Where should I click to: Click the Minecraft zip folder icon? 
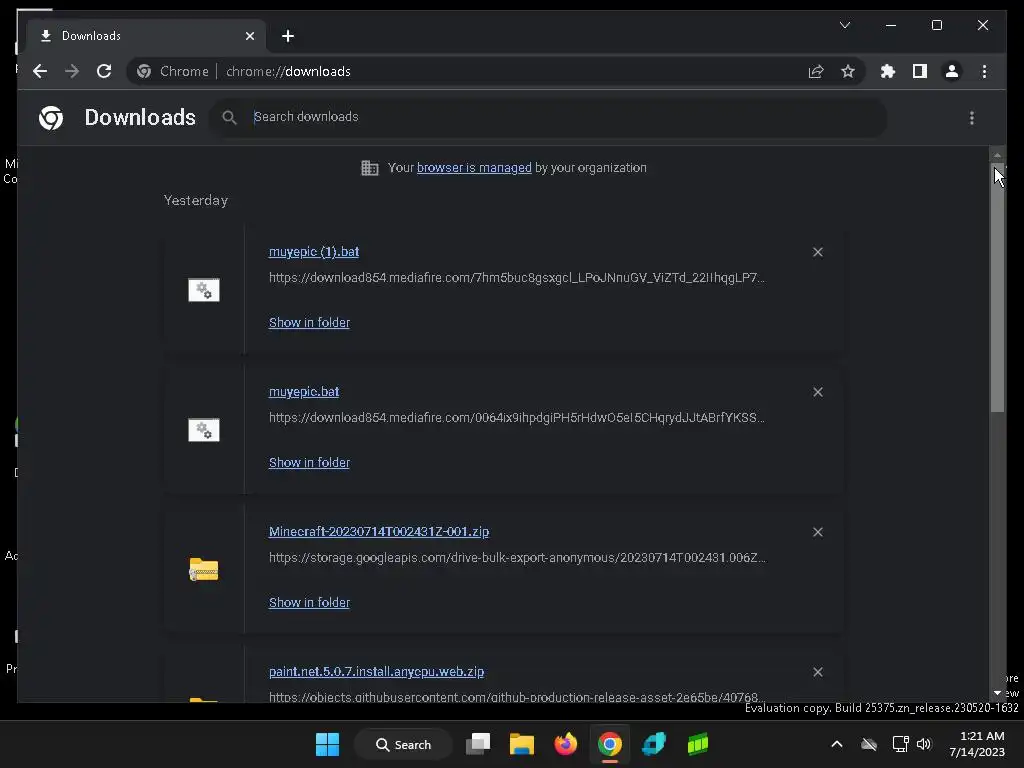[204, 569]
